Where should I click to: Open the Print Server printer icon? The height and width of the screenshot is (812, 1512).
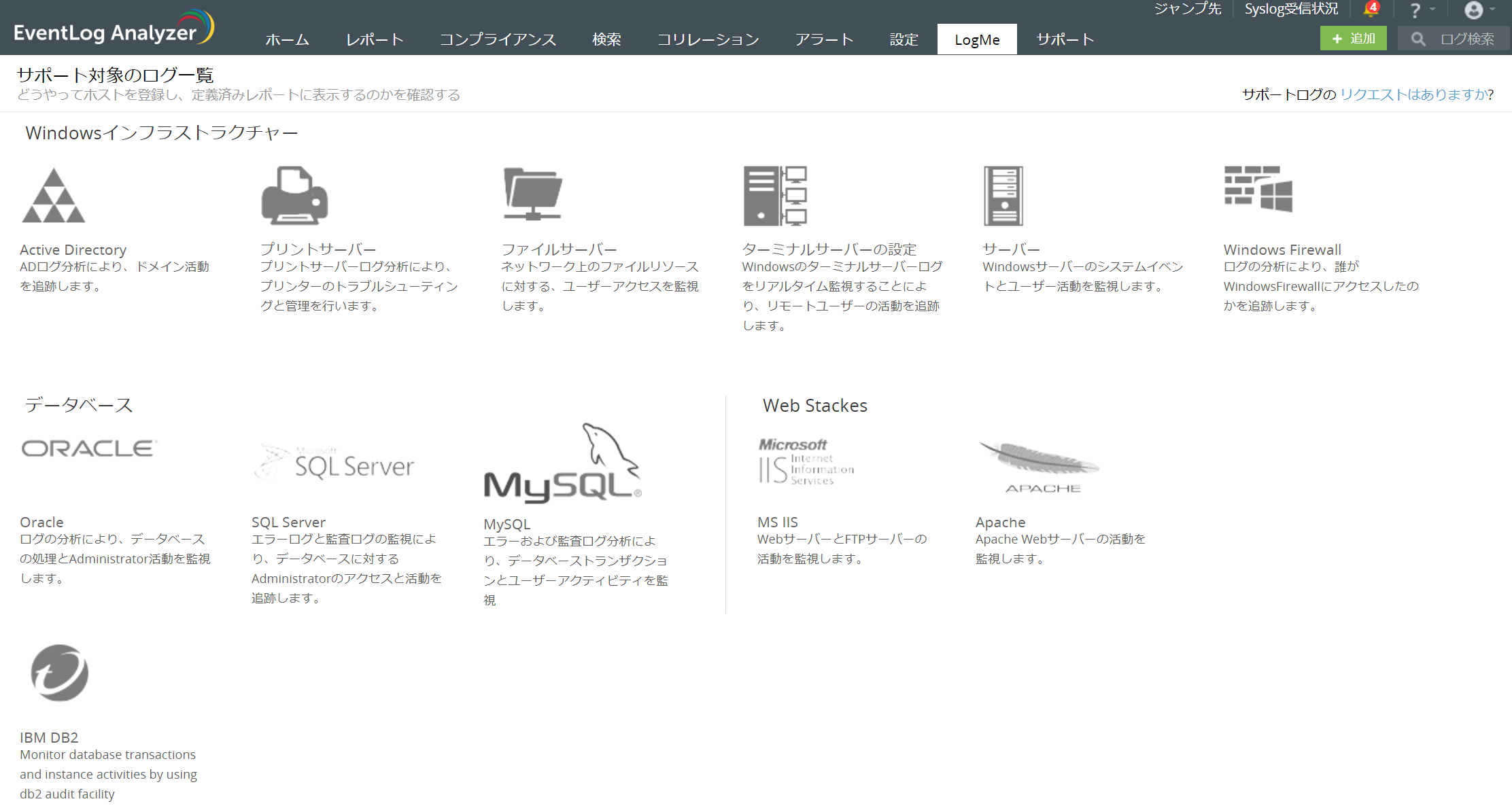coord(294,196)
